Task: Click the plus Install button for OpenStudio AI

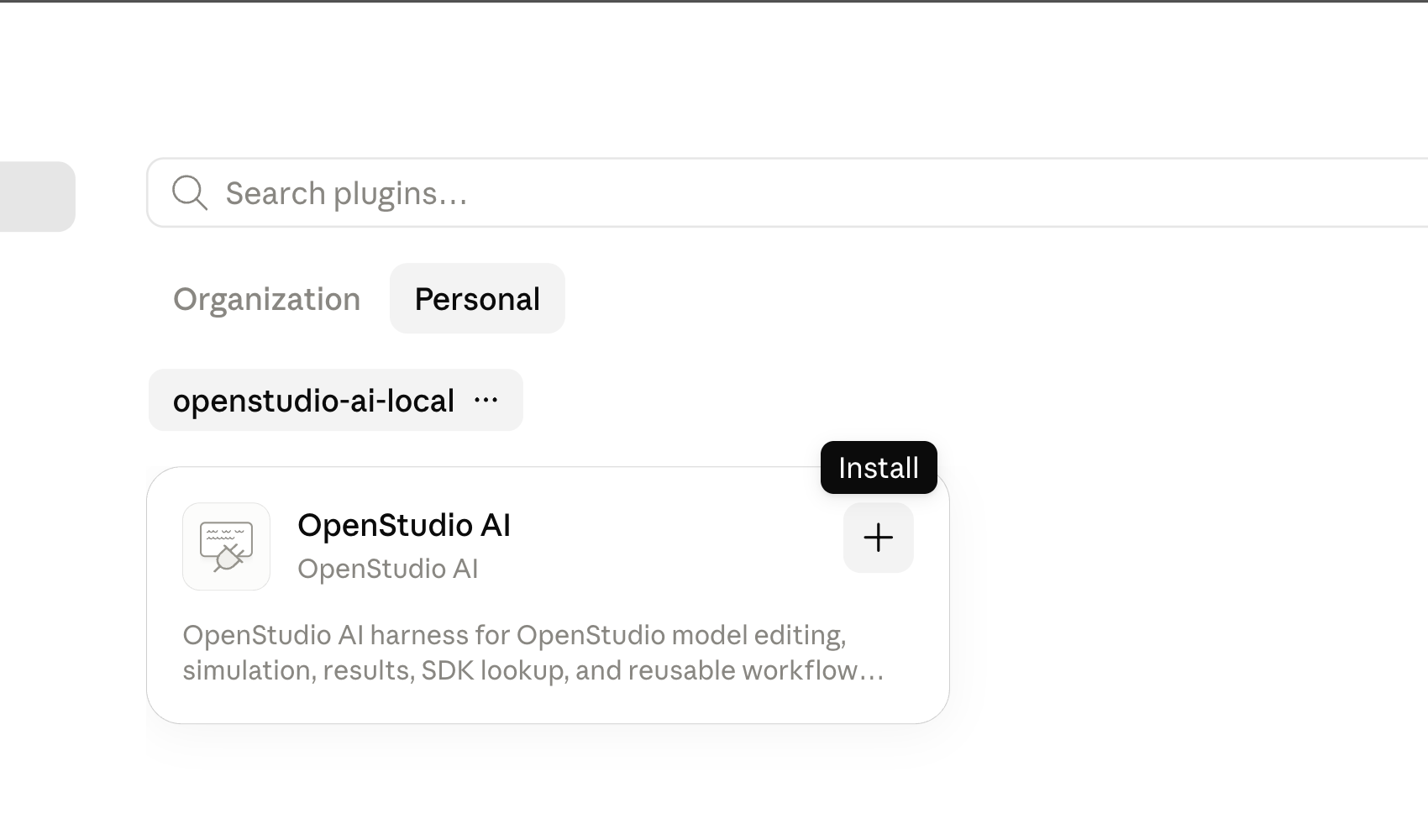Action: [878, 538]
